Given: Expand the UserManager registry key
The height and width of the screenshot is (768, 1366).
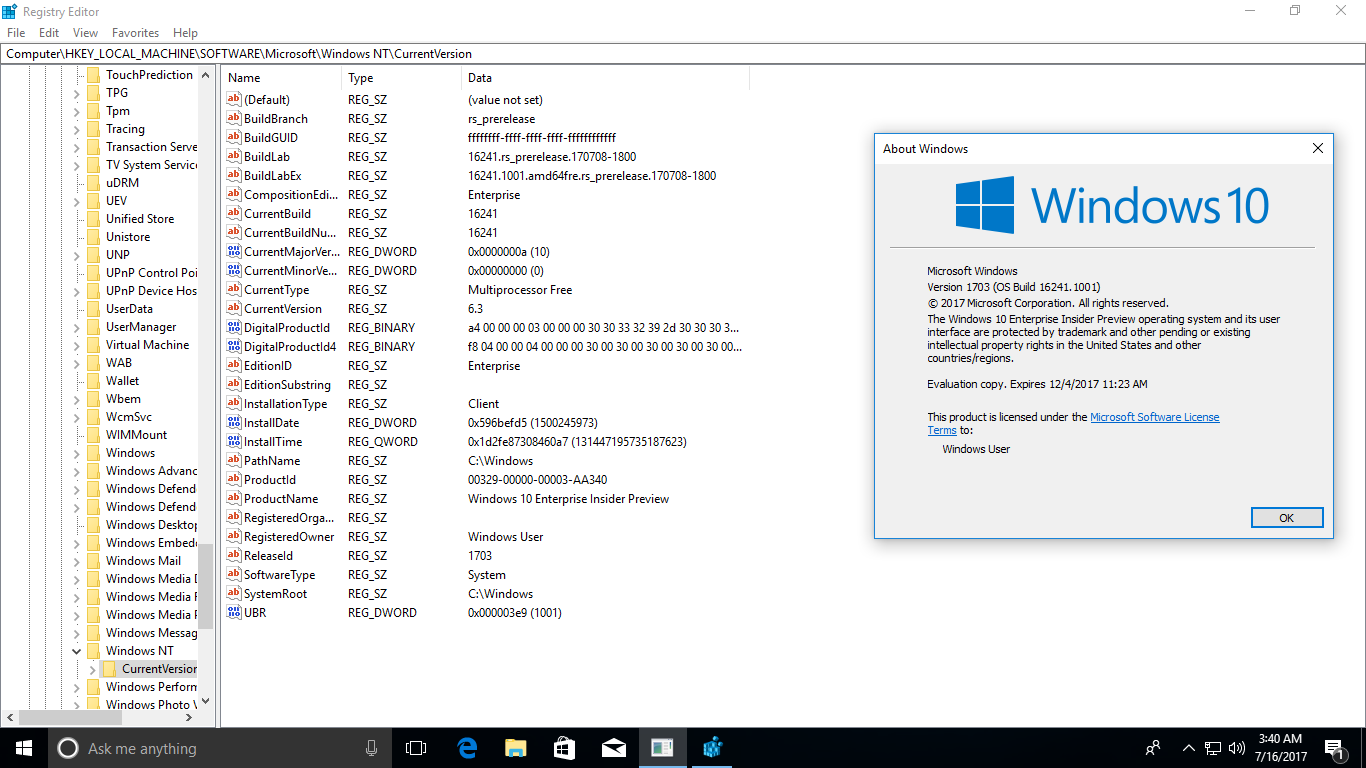Looking at the screenshot, I should pos(76,327).
